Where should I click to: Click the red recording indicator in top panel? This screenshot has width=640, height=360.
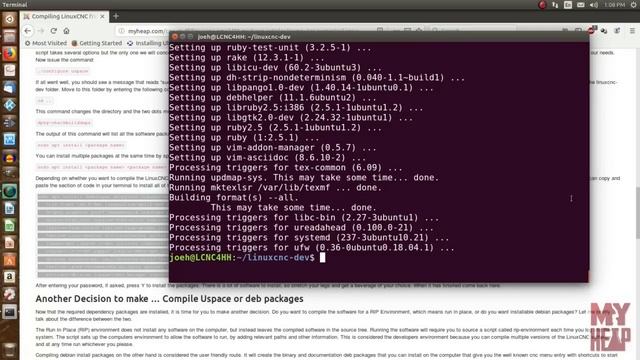point(542,5)
